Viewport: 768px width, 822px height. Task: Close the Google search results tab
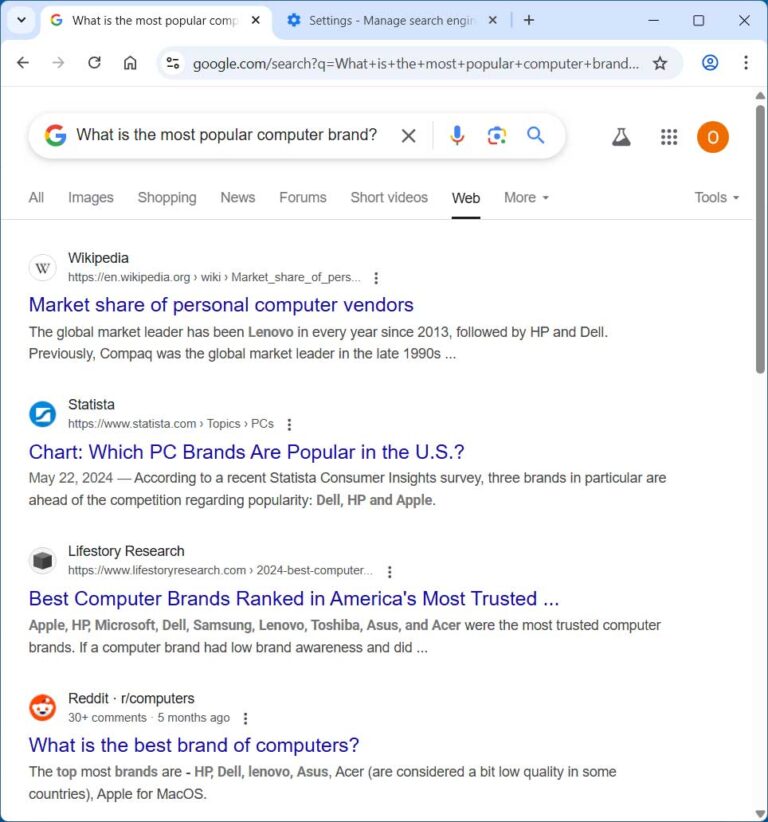click(255, 20)
